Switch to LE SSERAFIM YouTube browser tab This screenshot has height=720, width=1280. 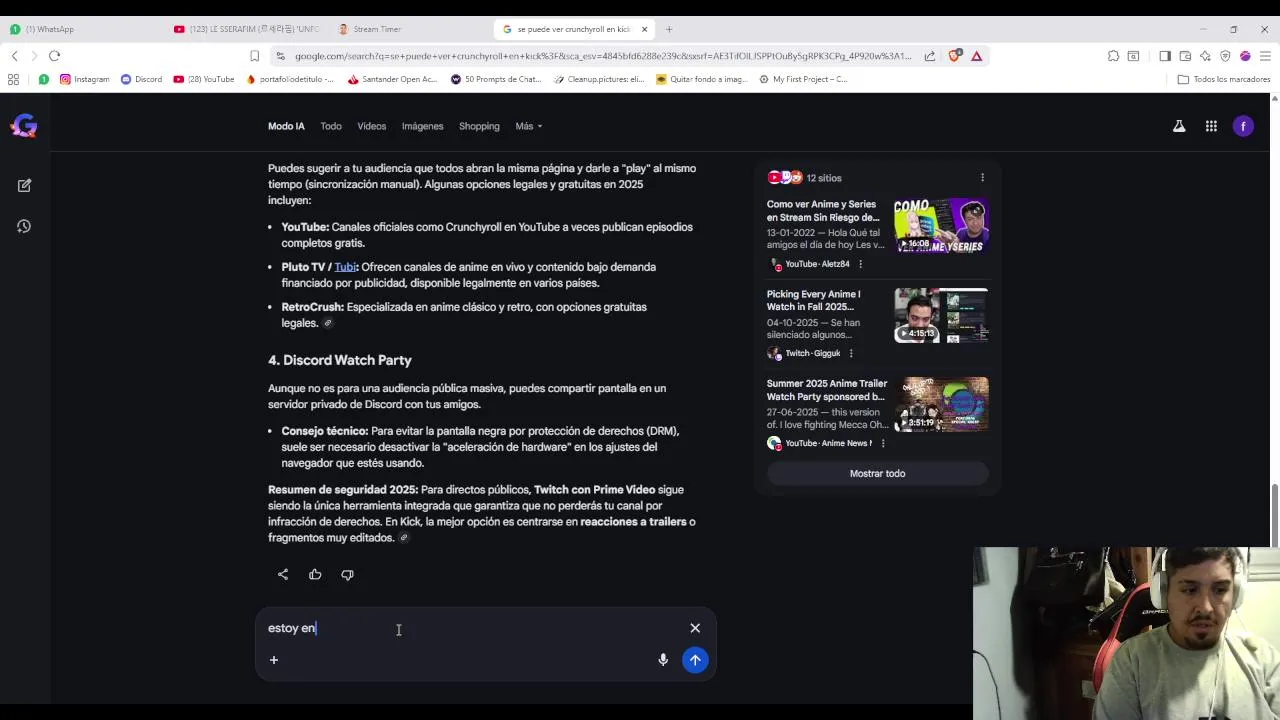pos(245,29)
